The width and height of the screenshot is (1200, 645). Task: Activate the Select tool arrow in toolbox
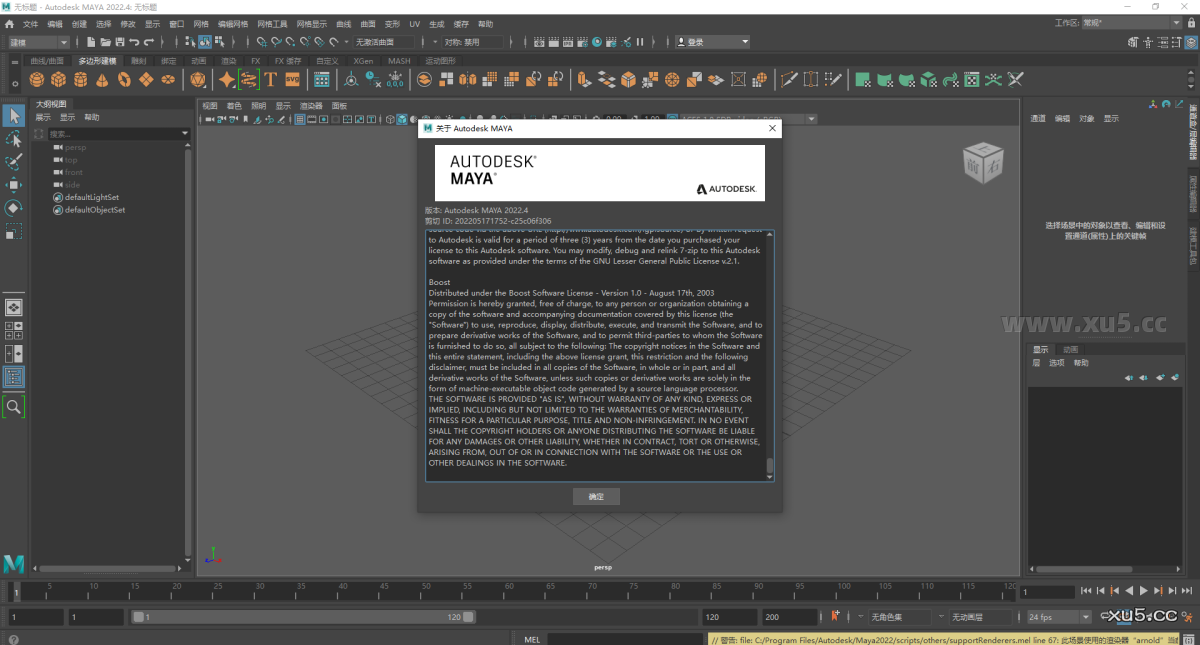tap(14, 116)
